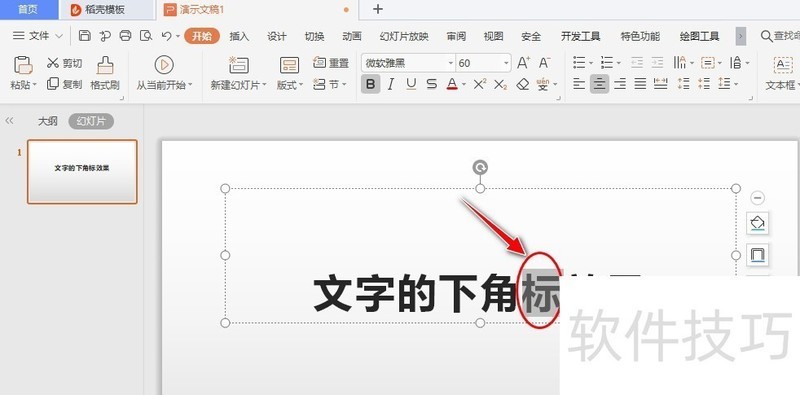
Task: Open the 视图 ribbon tab
Action: tap(493, 36)
